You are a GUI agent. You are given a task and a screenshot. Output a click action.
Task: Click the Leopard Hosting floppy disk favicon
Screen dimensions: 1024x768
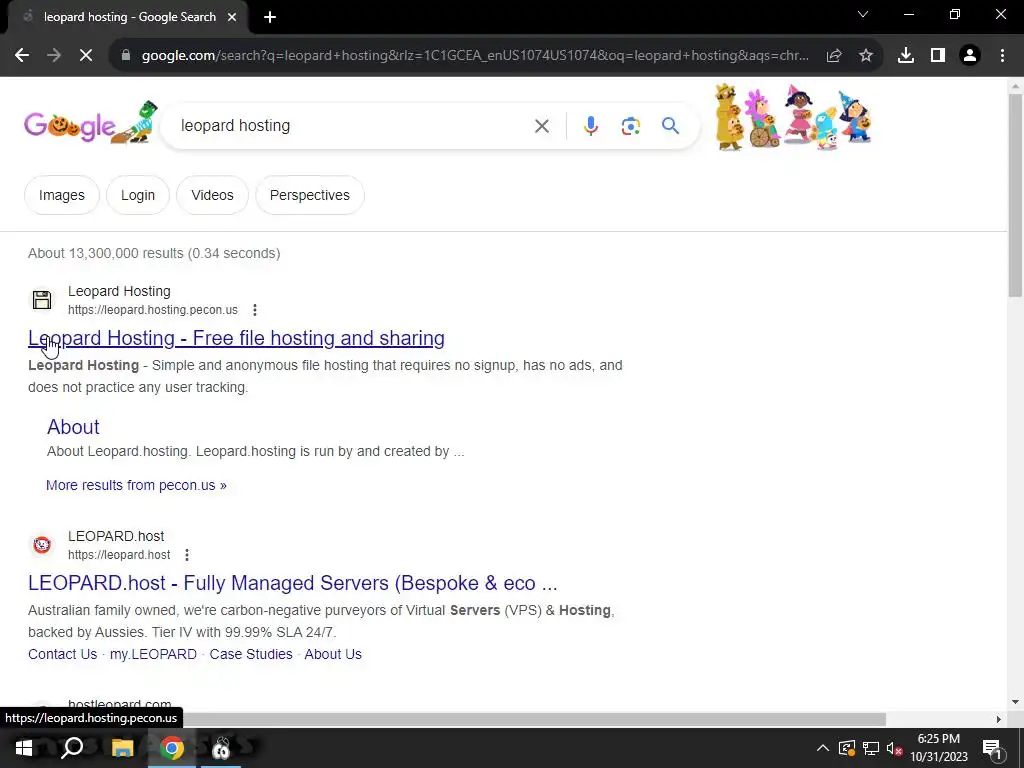tap(42, 300)
